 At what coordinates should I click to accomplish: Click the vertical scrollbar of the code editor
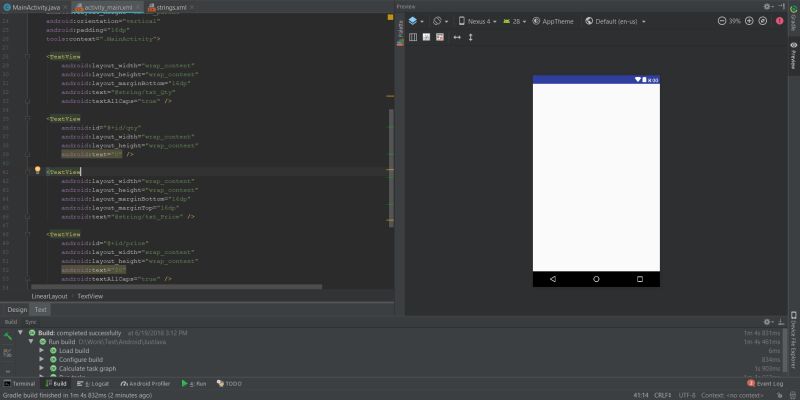tap(391, 168)
